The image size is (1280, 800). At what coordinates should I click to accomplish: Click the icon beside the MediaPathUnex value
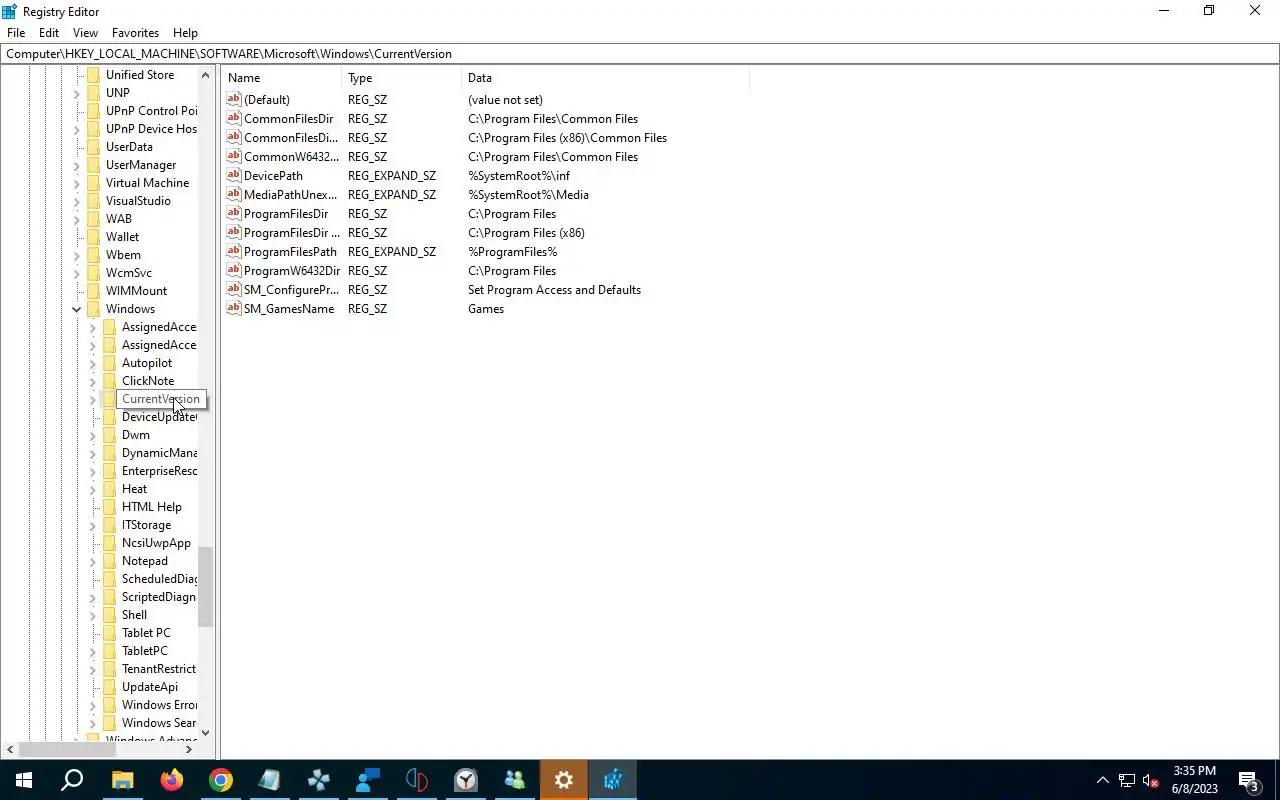point(234,194)
